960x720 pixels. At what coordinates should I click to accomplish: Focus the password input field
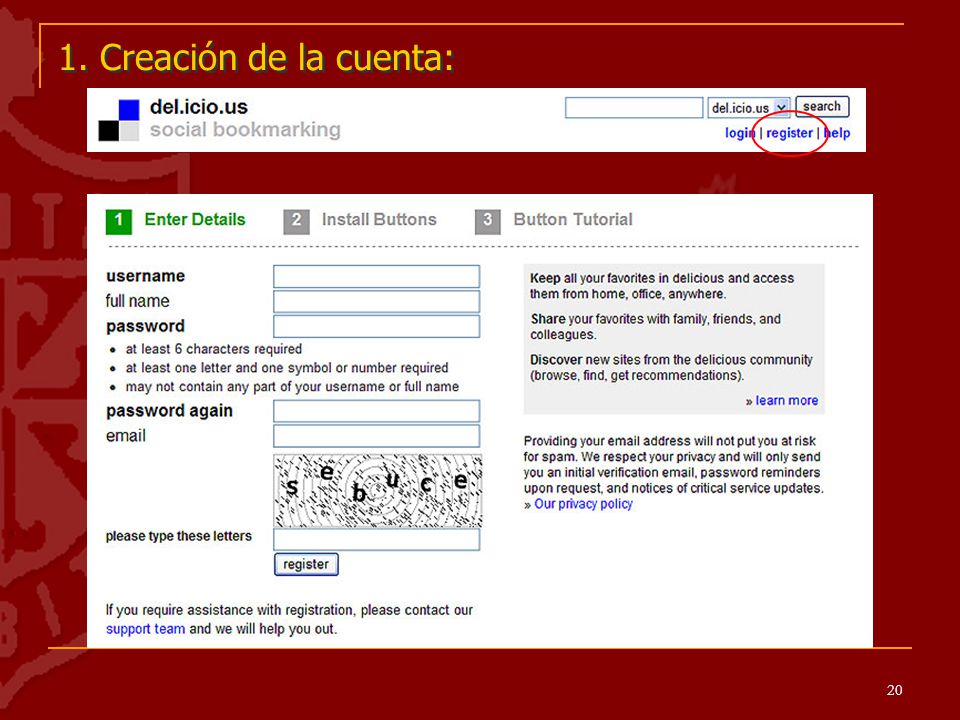(377, 326)
